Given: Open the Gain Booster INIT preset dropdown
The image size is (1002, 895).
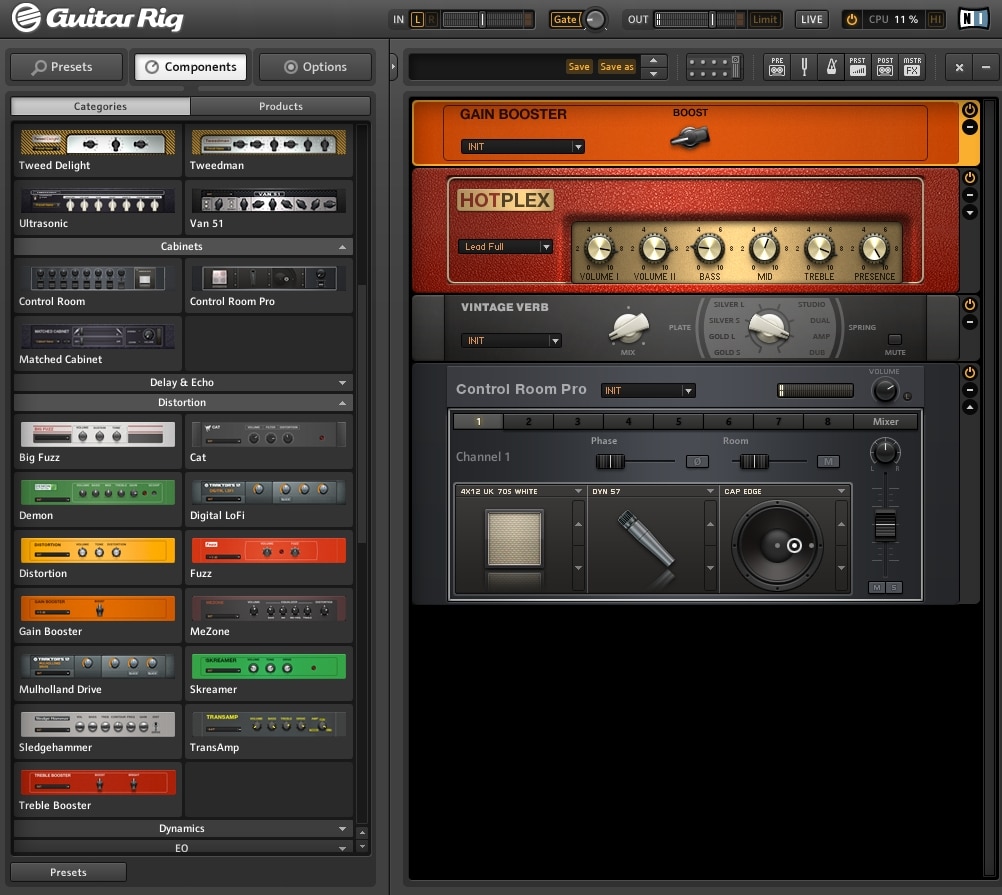Looking at the screenshot, I should tap(522, 146).
